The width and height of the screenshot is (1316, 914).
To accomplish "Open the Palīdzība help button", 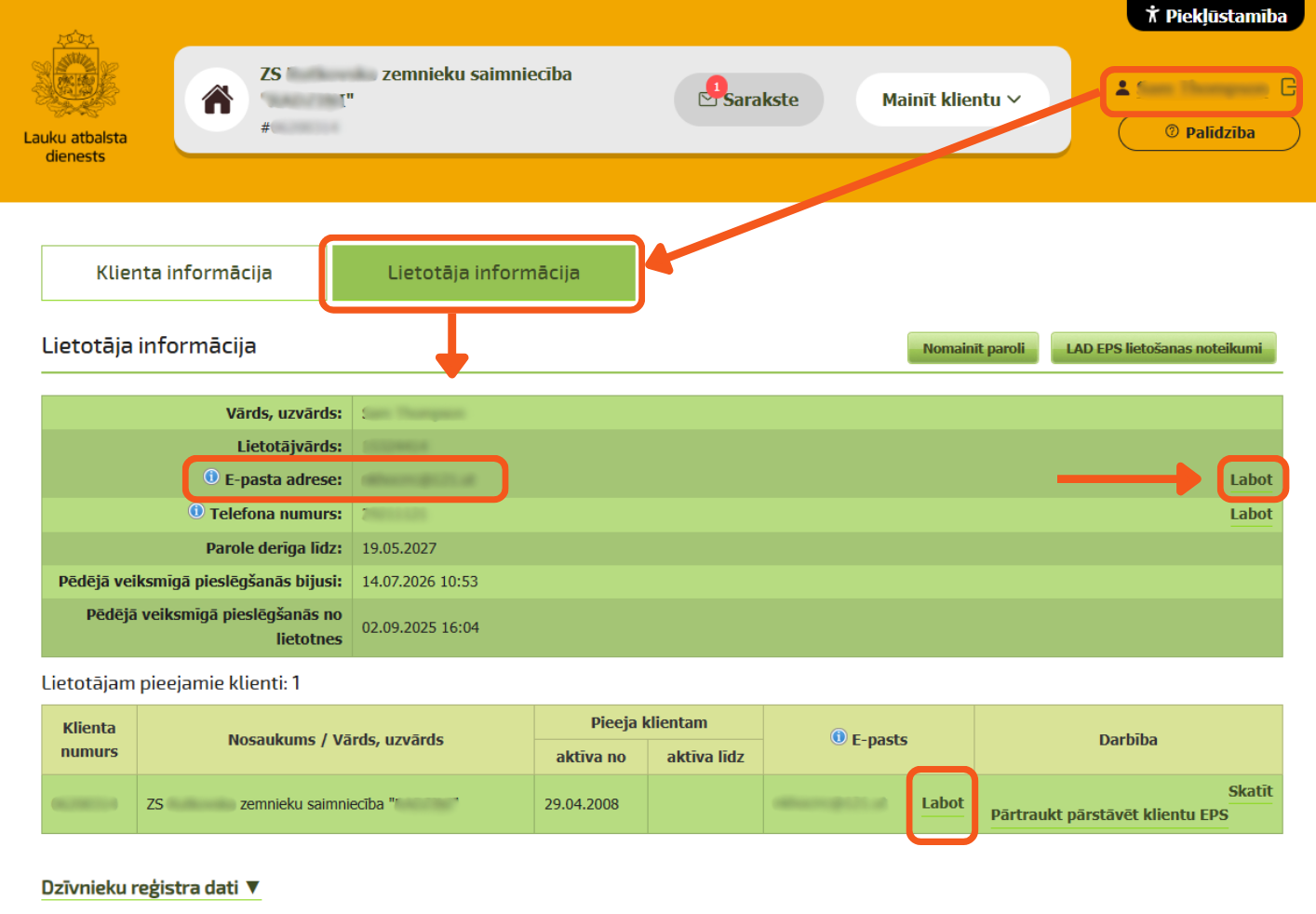I will point(1209,132).
